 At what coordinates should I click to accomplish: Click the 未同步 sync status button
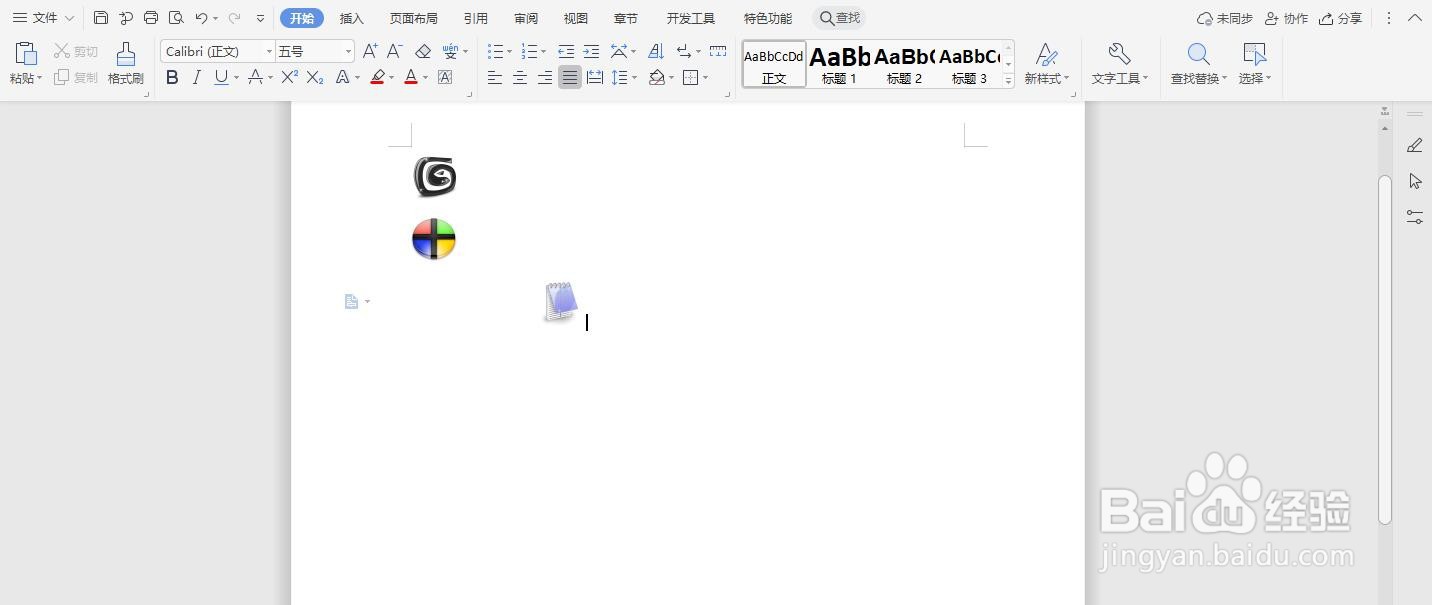pyautogui.click(x=1225, y=18)
